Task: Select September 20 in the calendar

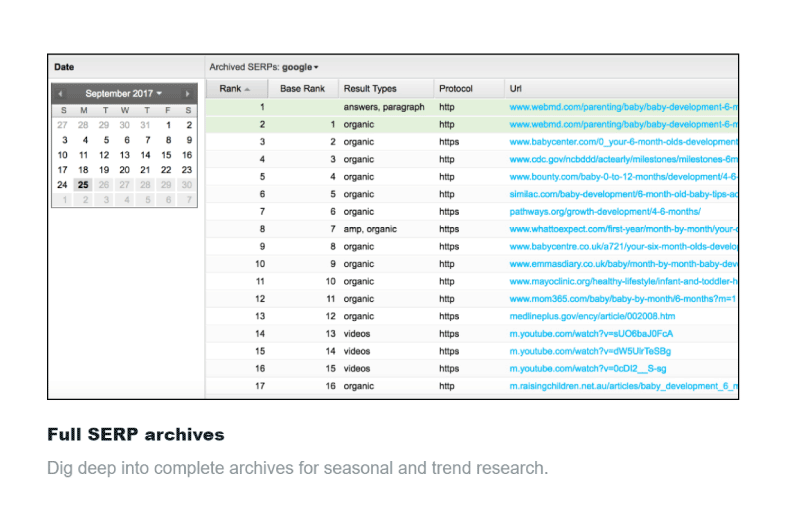Action: [x=124, y=170]
